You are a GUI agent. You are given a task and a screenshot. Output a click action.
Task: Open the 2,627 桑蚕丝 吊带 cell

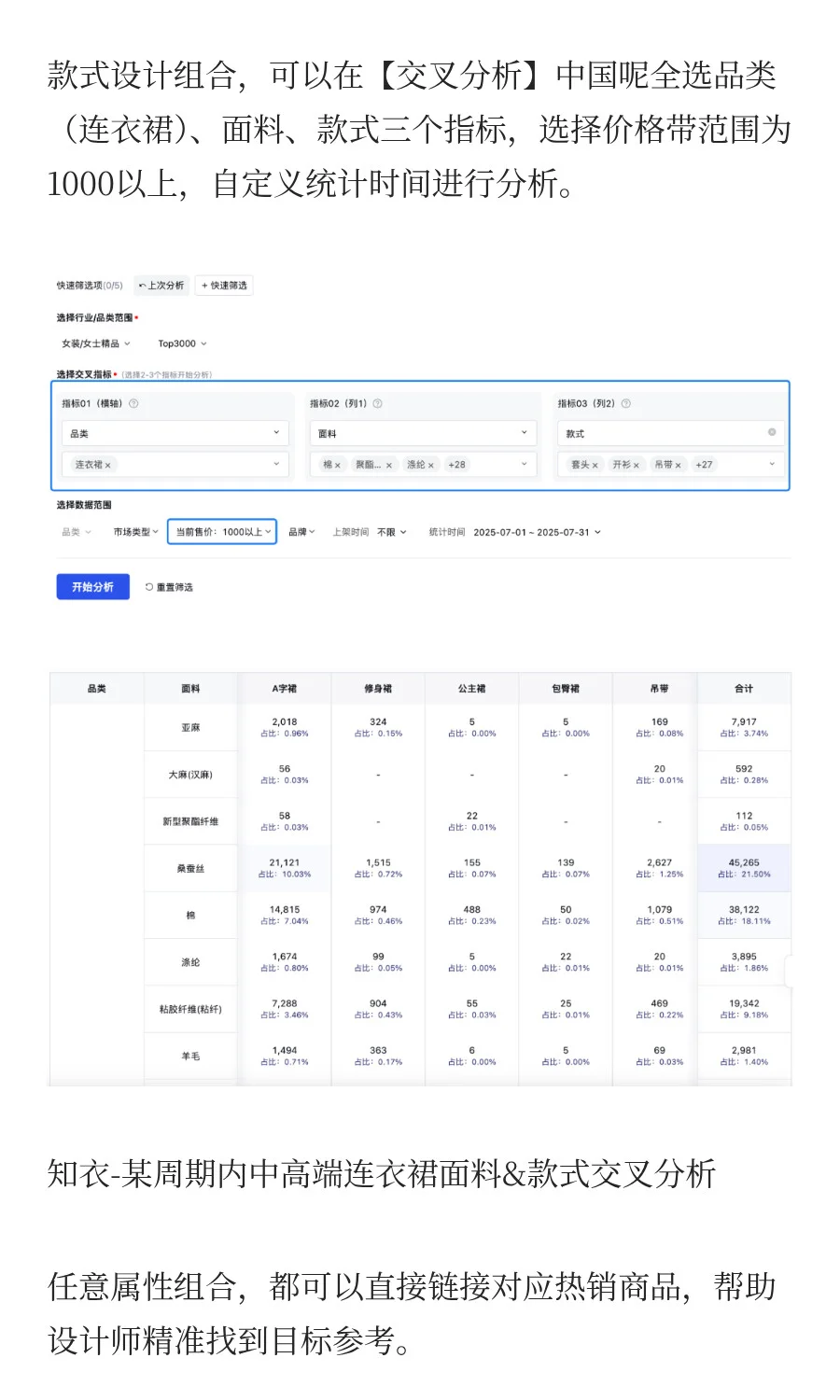pyautogui.click(x=660, y=868)
